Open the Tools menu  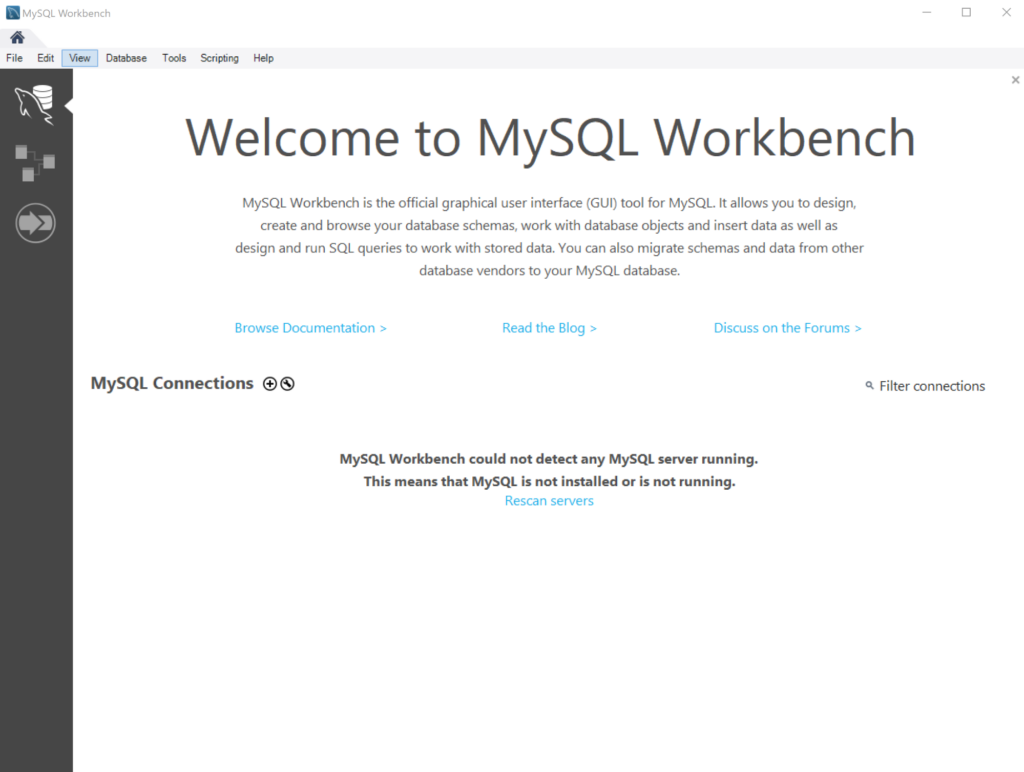(173, 58)
